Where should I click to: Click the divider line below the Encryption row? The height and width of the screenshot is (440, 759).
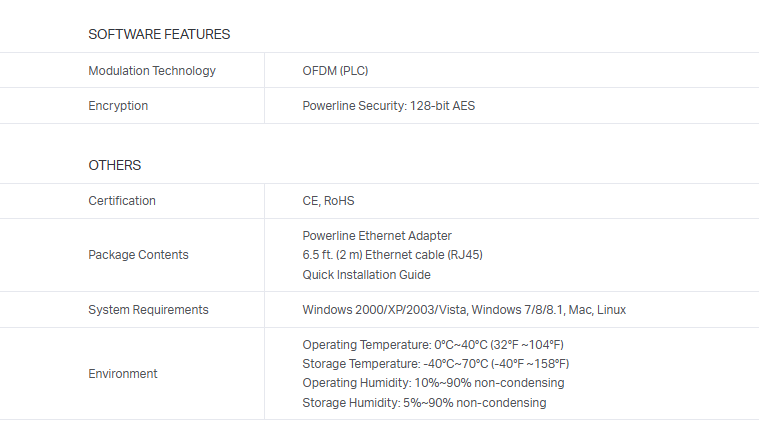[379, 124]
